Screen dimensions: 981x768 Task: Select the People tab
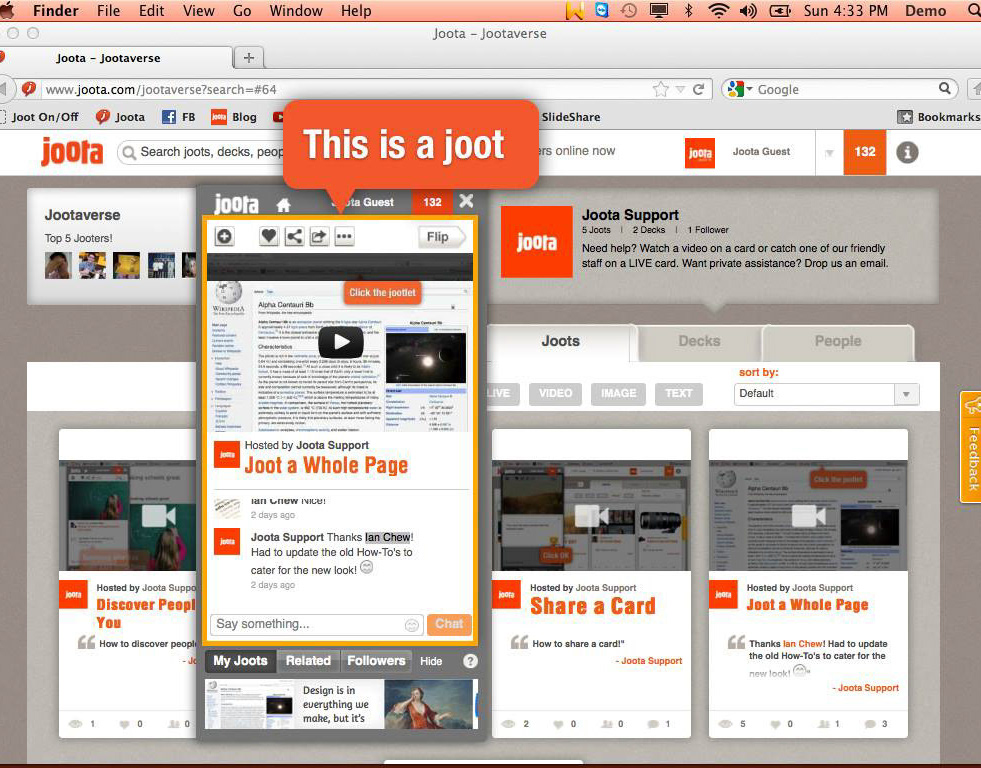click(x=838, y=341)
